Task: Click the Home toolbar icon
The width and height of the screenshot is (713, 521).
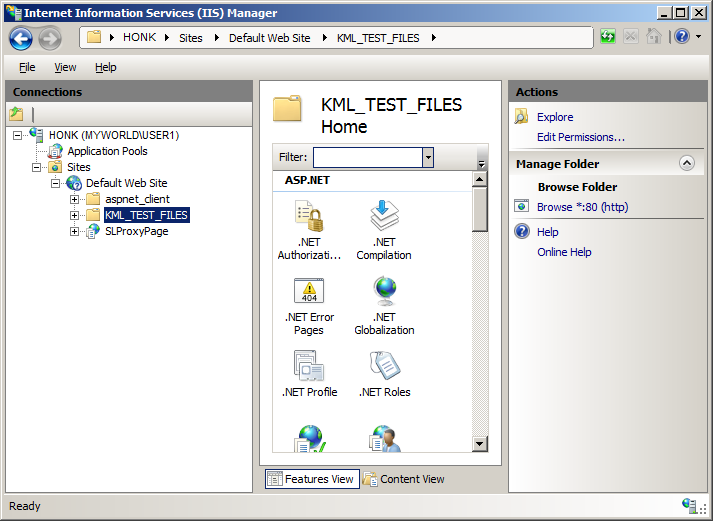Action: click(654, 36)
